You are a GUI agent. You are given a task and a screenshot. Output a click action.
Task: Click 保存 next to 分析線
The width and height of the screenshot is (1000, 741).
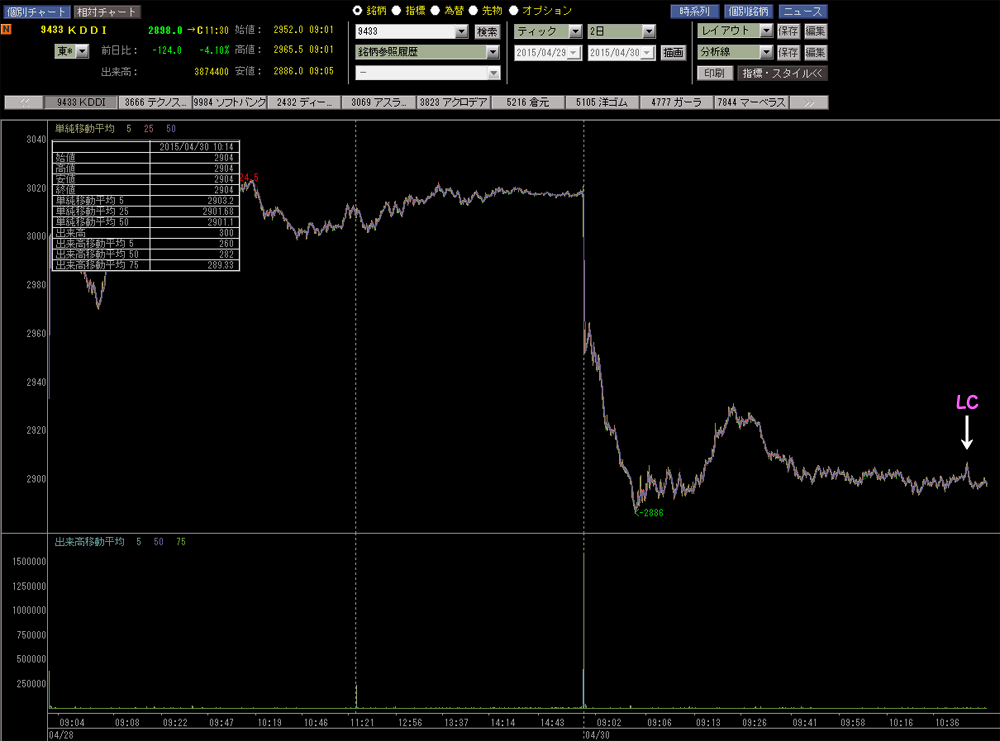coord(788,52)
